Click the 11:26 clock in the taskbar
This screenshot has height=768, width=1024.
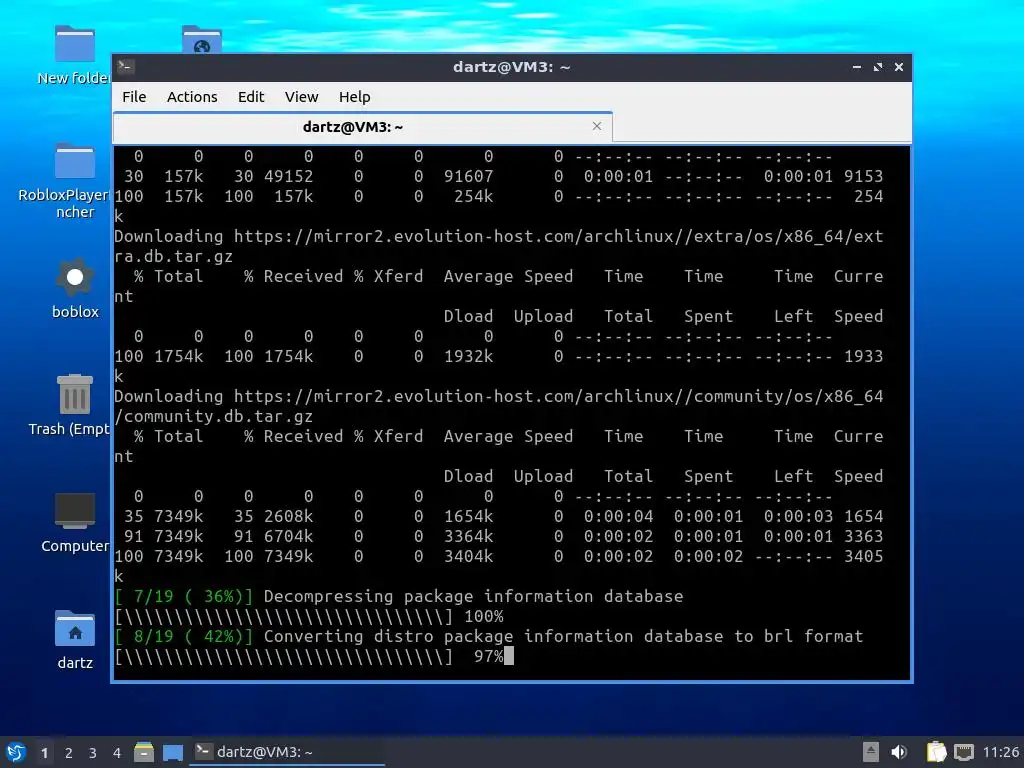coord(1001,752)
